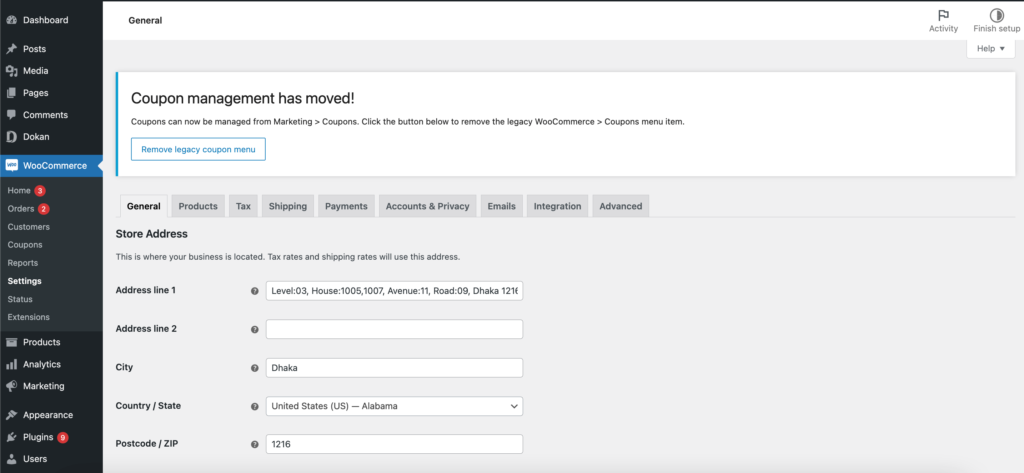1024x473 pixels.
Task: Open the Finish setup progress icon
Action: pos(996,15)
